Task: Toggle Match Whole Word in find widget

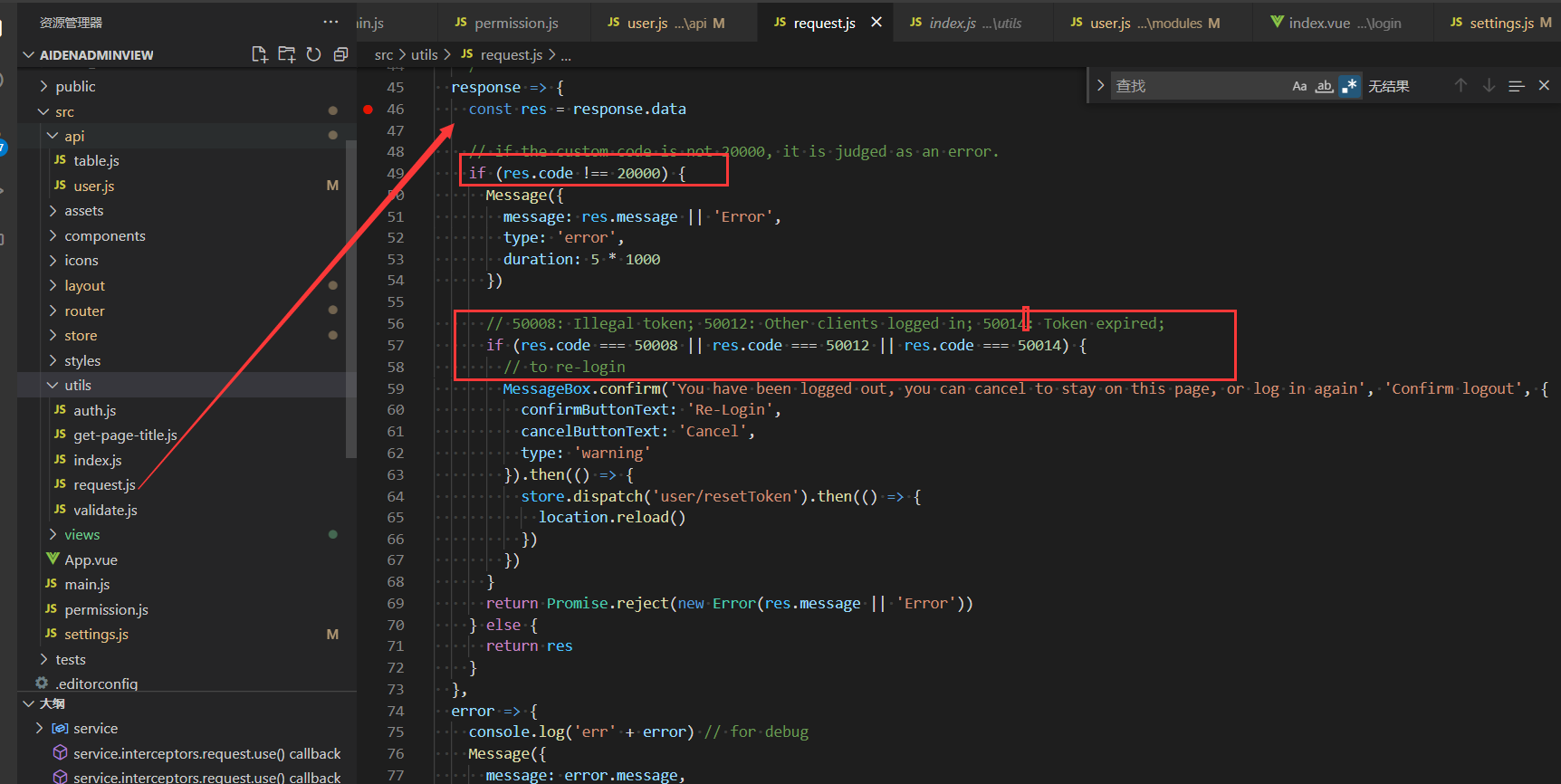Action: pyautogui.click(x=1324, y=86)
